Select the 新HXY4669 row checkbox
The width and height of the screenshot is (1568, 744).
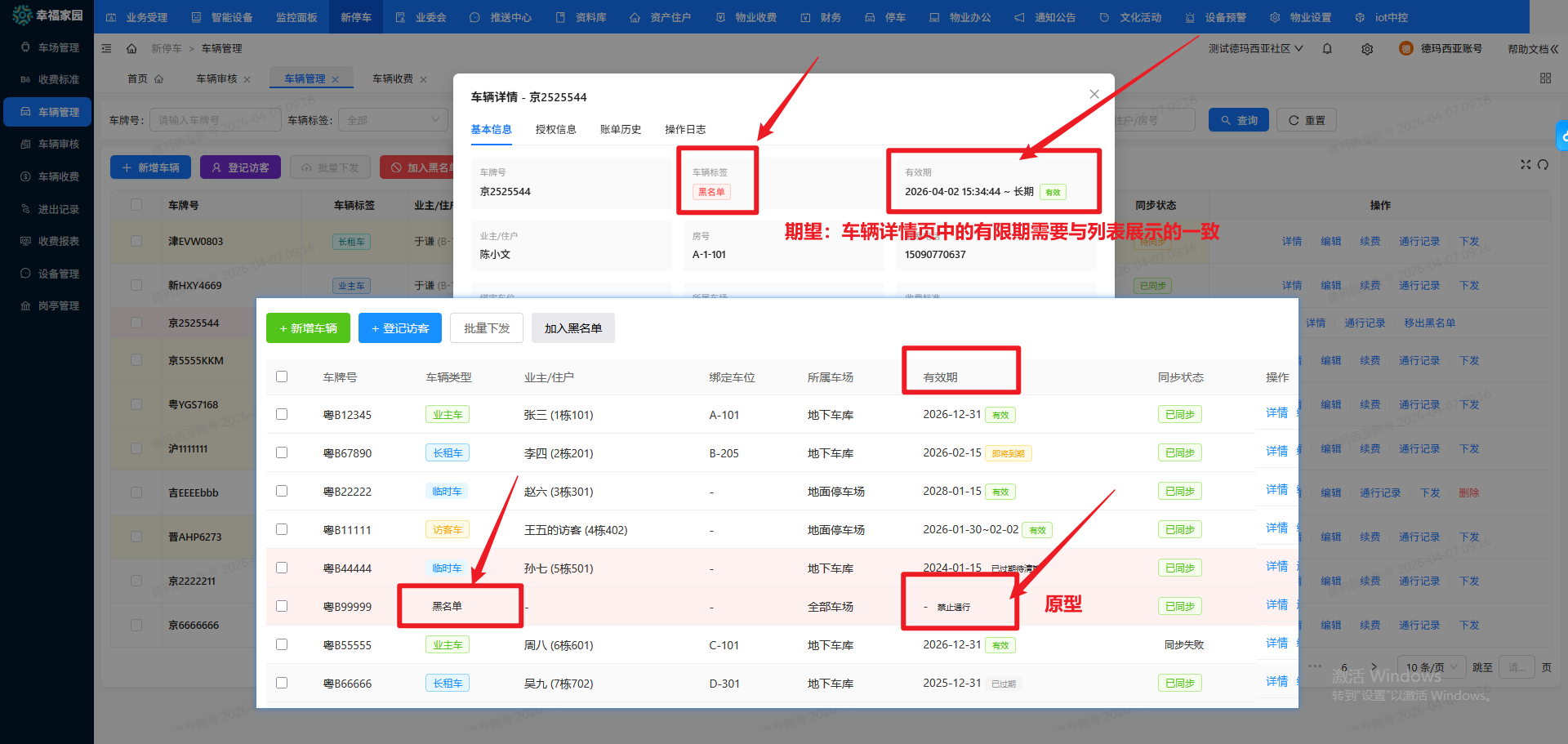[x=136, y=286]
